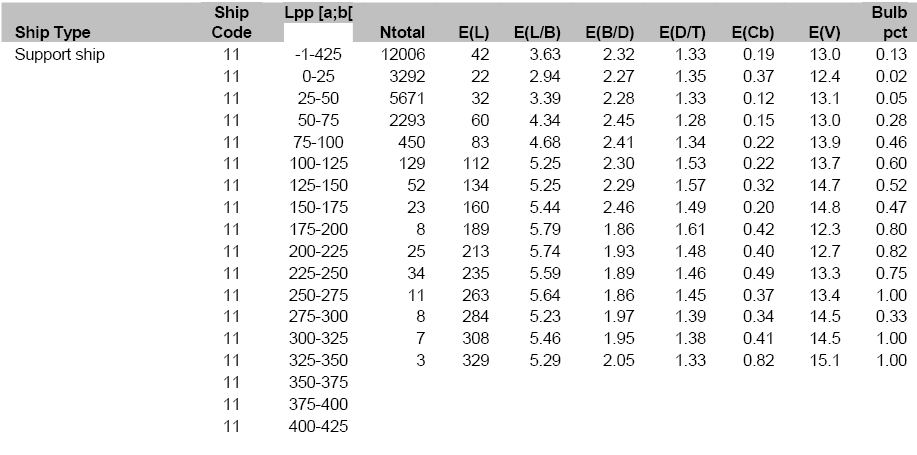Click the Ship Code column header
This screenshot has height=455, width=917.
coord(232,23)
